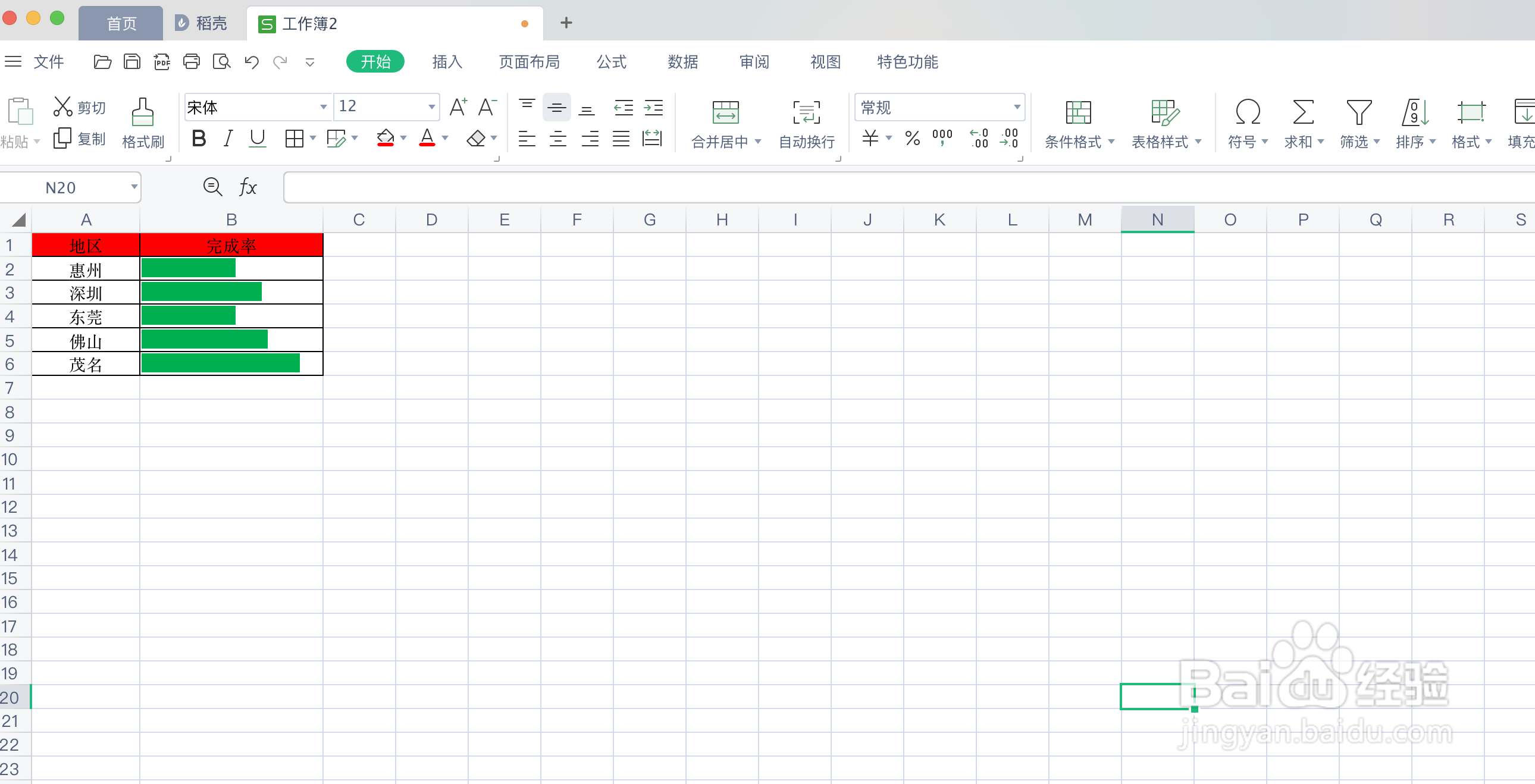The height and width of the screenshot is (784, 1535).
Task: Click the 排序 sort button
Action: tap(1415, 124)
